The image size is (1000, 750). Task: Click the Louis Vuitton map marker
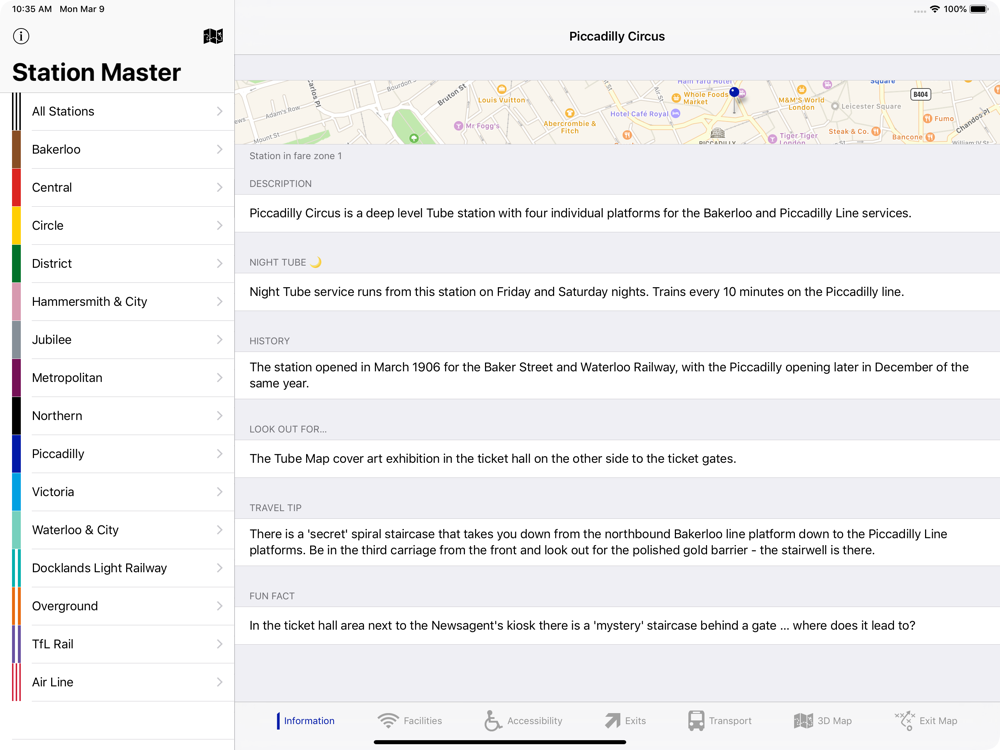point(502,89)
